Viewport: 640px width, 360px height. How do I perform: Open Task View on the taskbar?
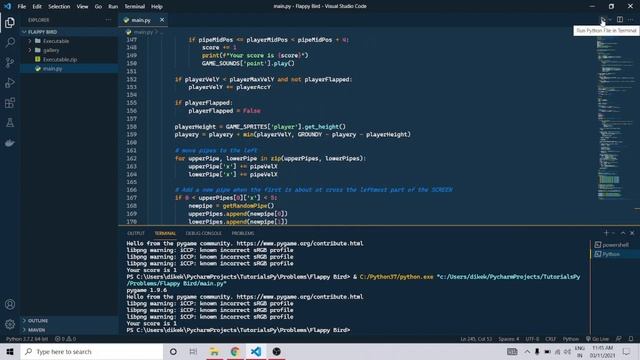(x=193, y=351)
